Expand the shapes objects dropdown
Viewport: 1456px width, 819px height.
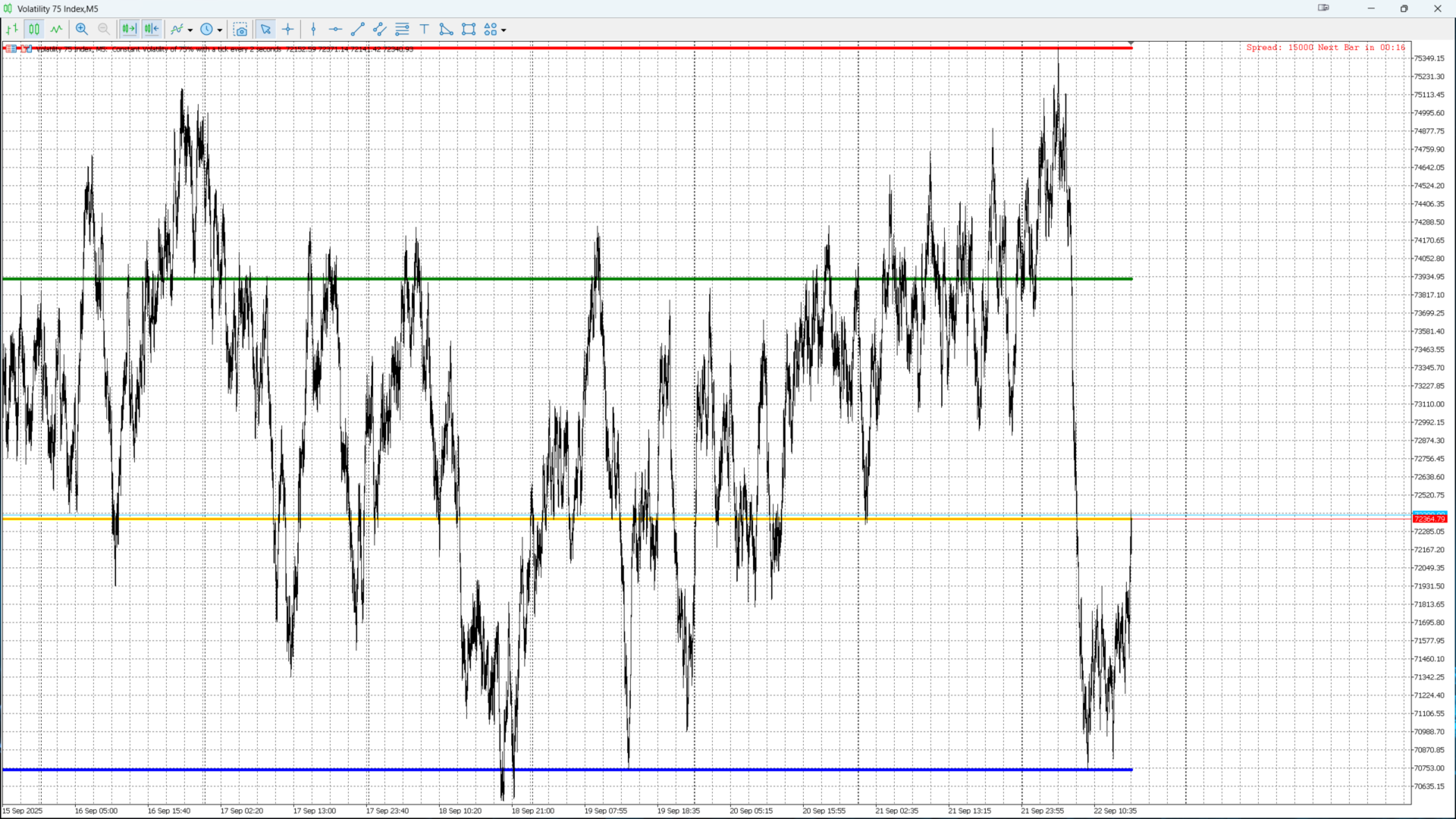[x=504, y=30]
